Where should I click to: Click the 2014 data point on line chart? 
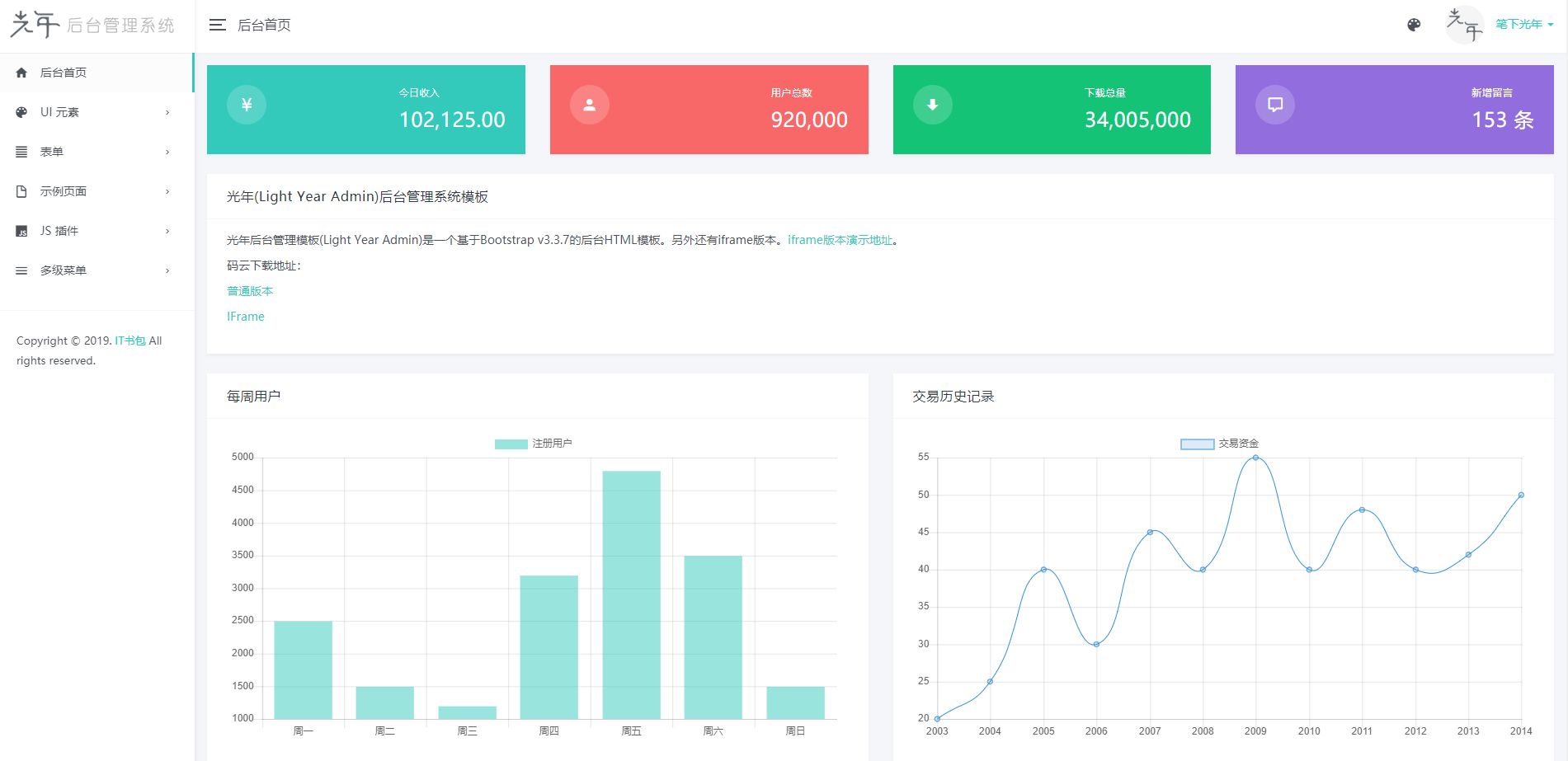pyautogui.click(x=1521, y=496)
